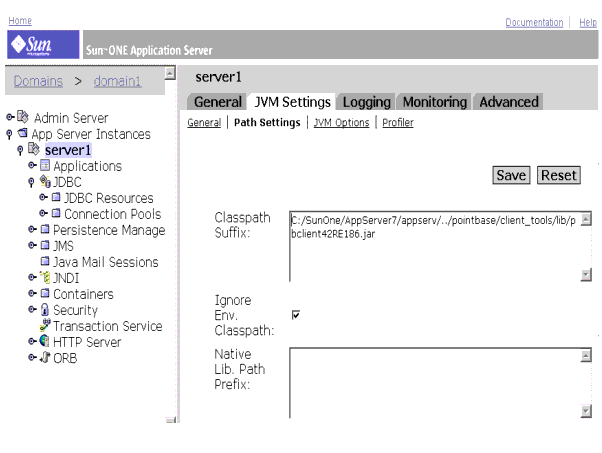
Task: Click the Java Mail Sessions icon
Action: (x=45, y=261)
